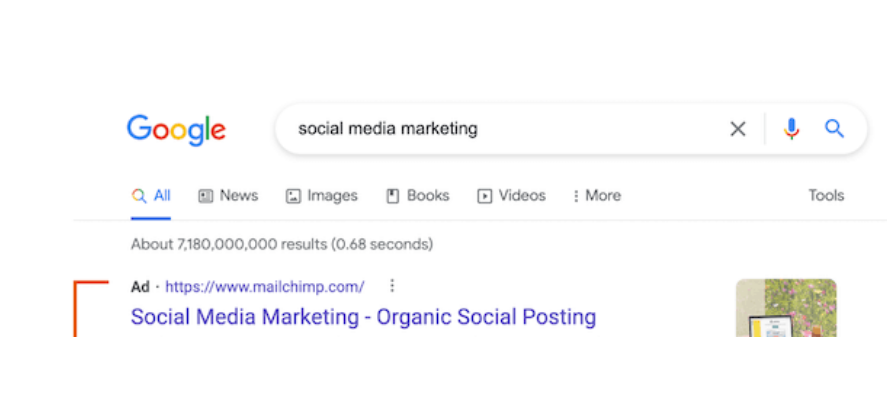Image resolution: width=887 pixels, height=406 pixels.
Task: Open the three-dot options beside the Mailchimp ad
Action: [x=392, y=286]
